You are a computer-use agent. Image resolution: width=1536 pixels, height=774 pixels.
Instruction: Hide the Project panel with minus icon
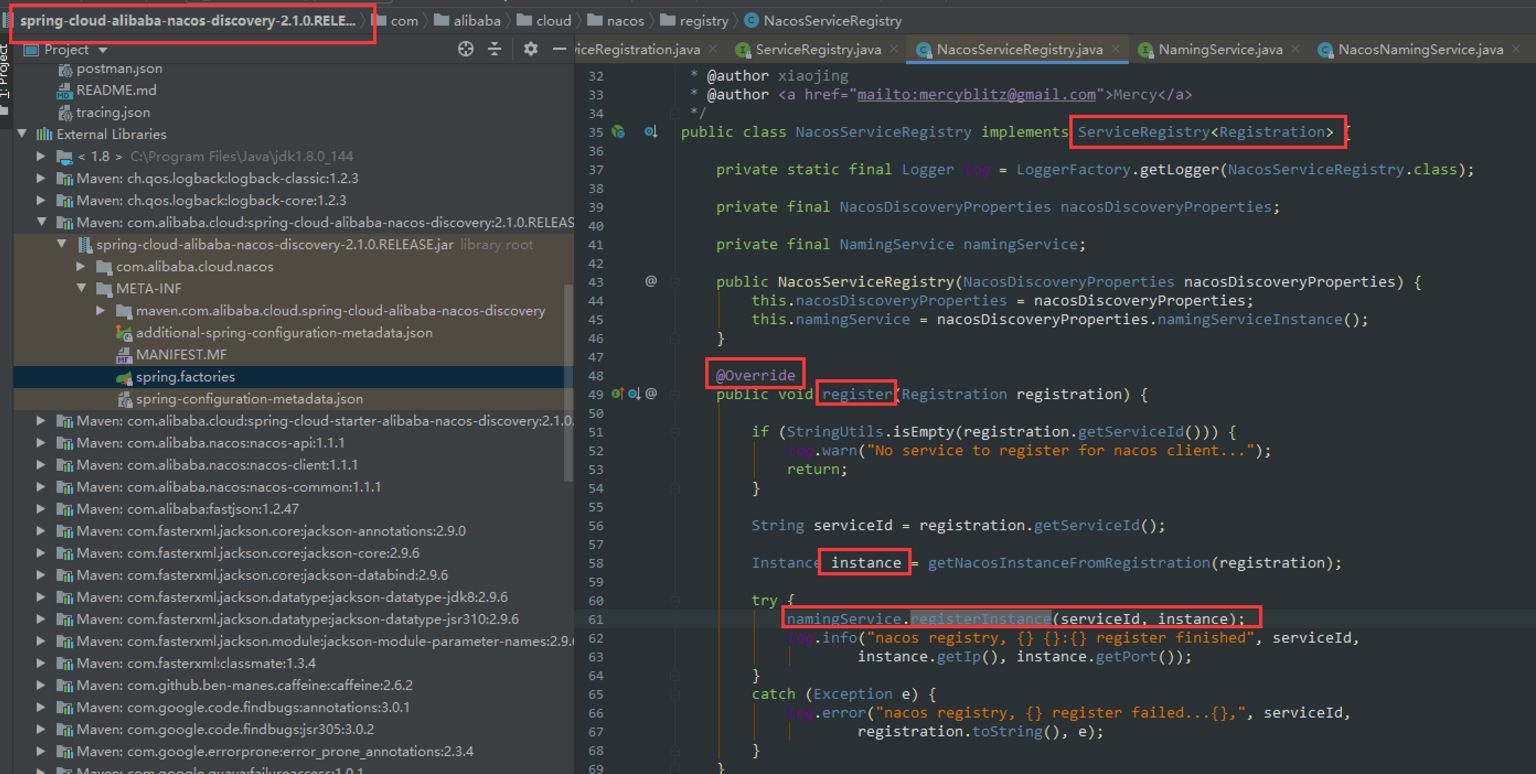(559, 49)
